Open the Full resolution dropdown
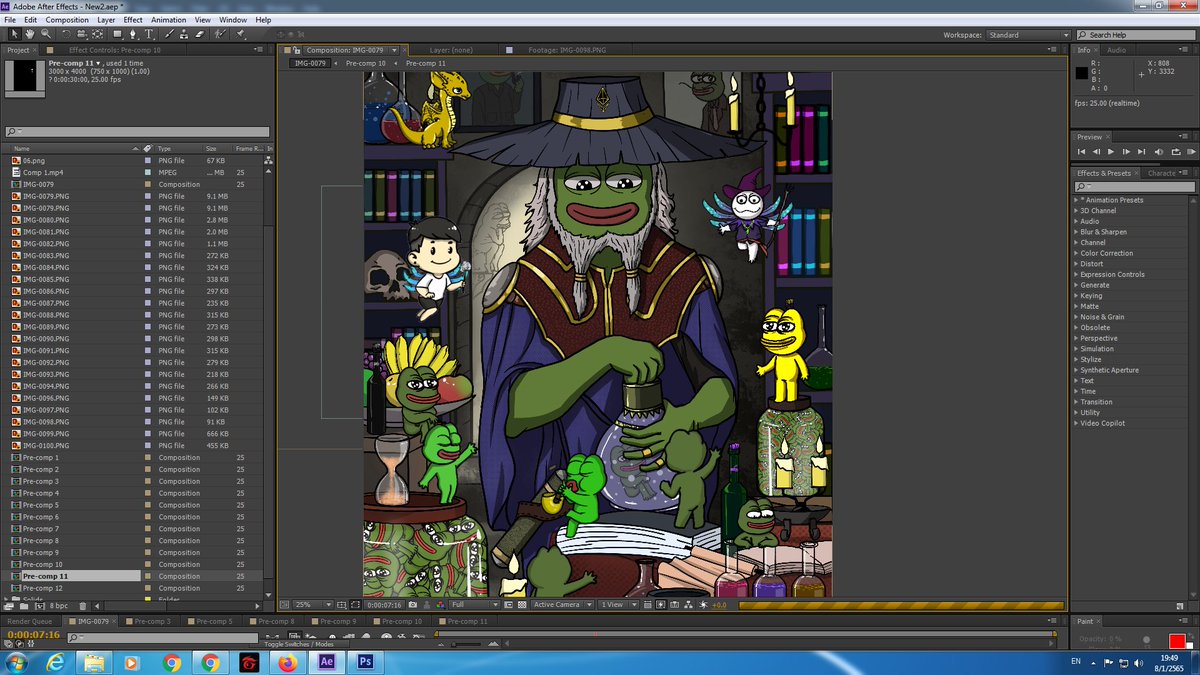The image size is (1200, 675). [x=475, y=604]
